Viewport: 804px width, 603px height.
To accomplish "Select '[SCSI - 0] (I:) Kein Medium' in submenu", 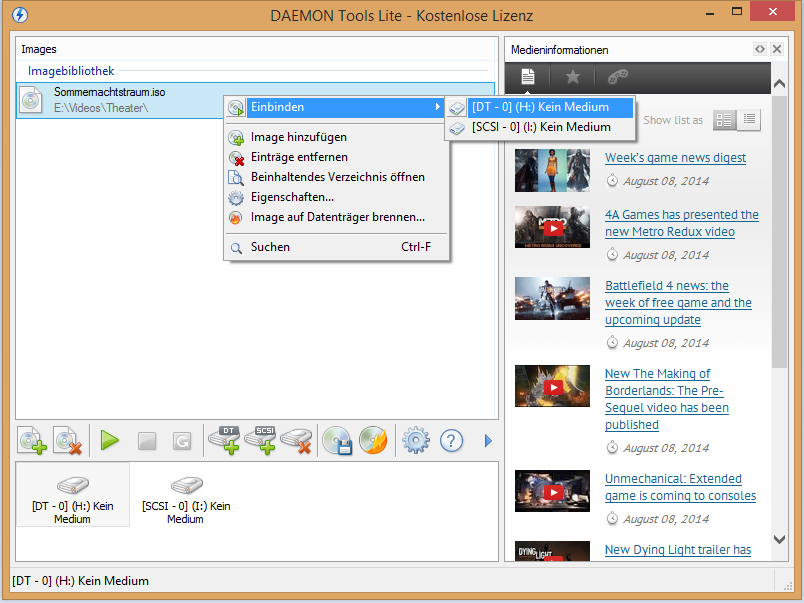I will [x=541, y=127].
